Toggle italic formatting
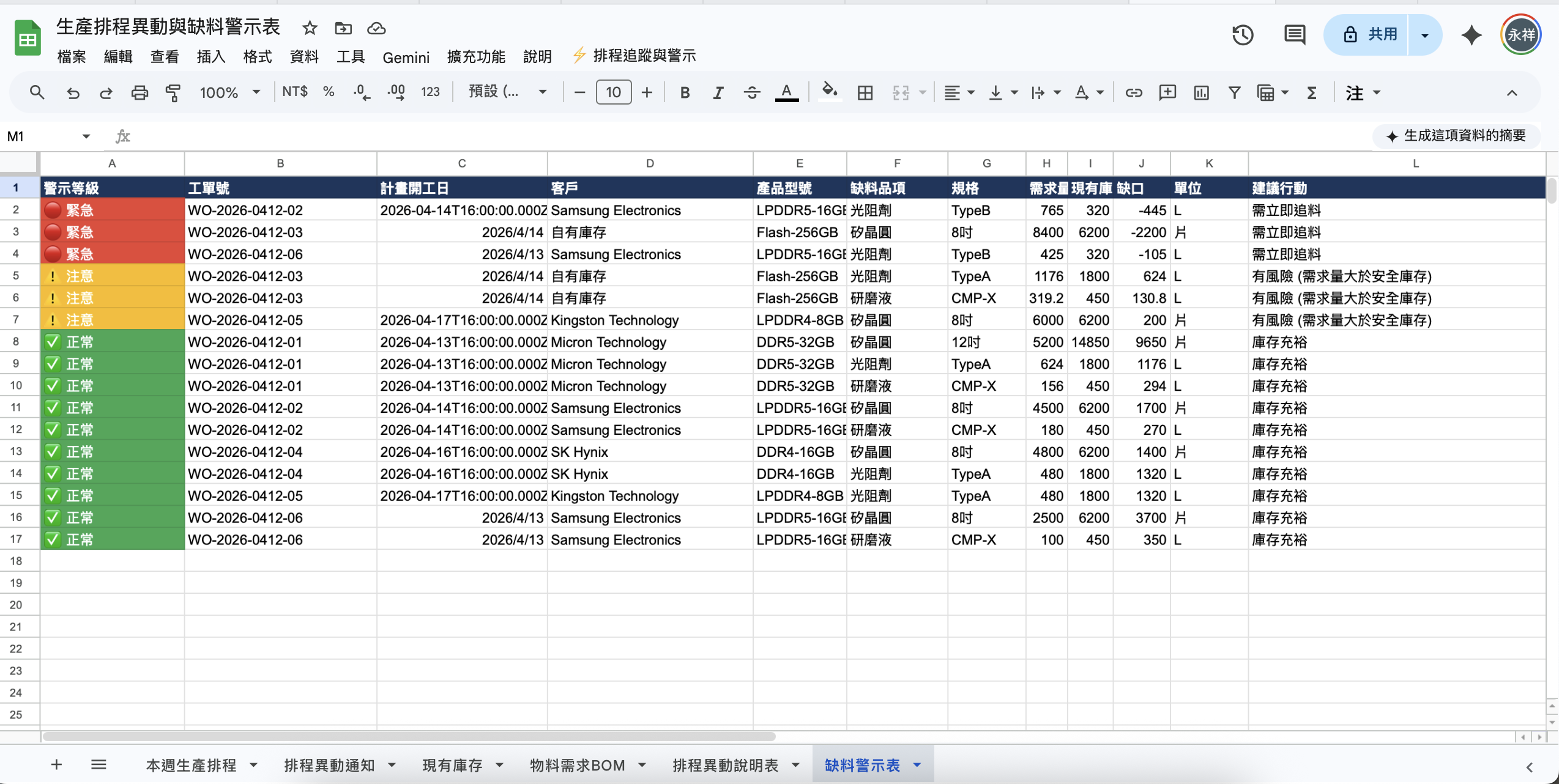1559x784 pixels. coord(718,92)
